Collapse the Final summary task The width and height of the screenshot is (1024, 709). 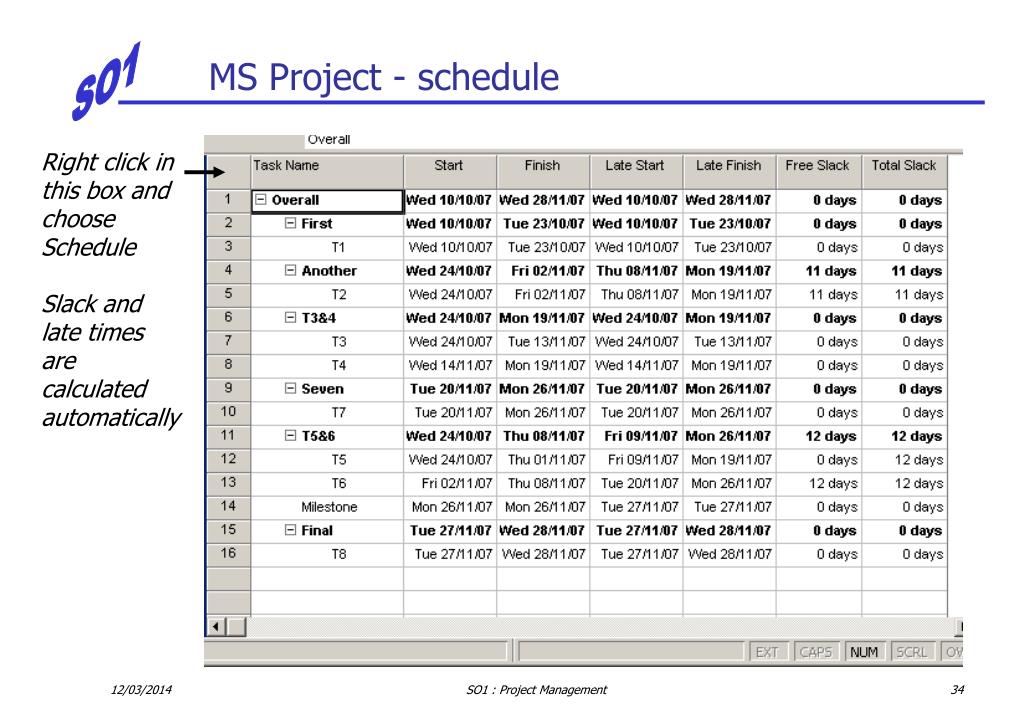click(291, 530)
